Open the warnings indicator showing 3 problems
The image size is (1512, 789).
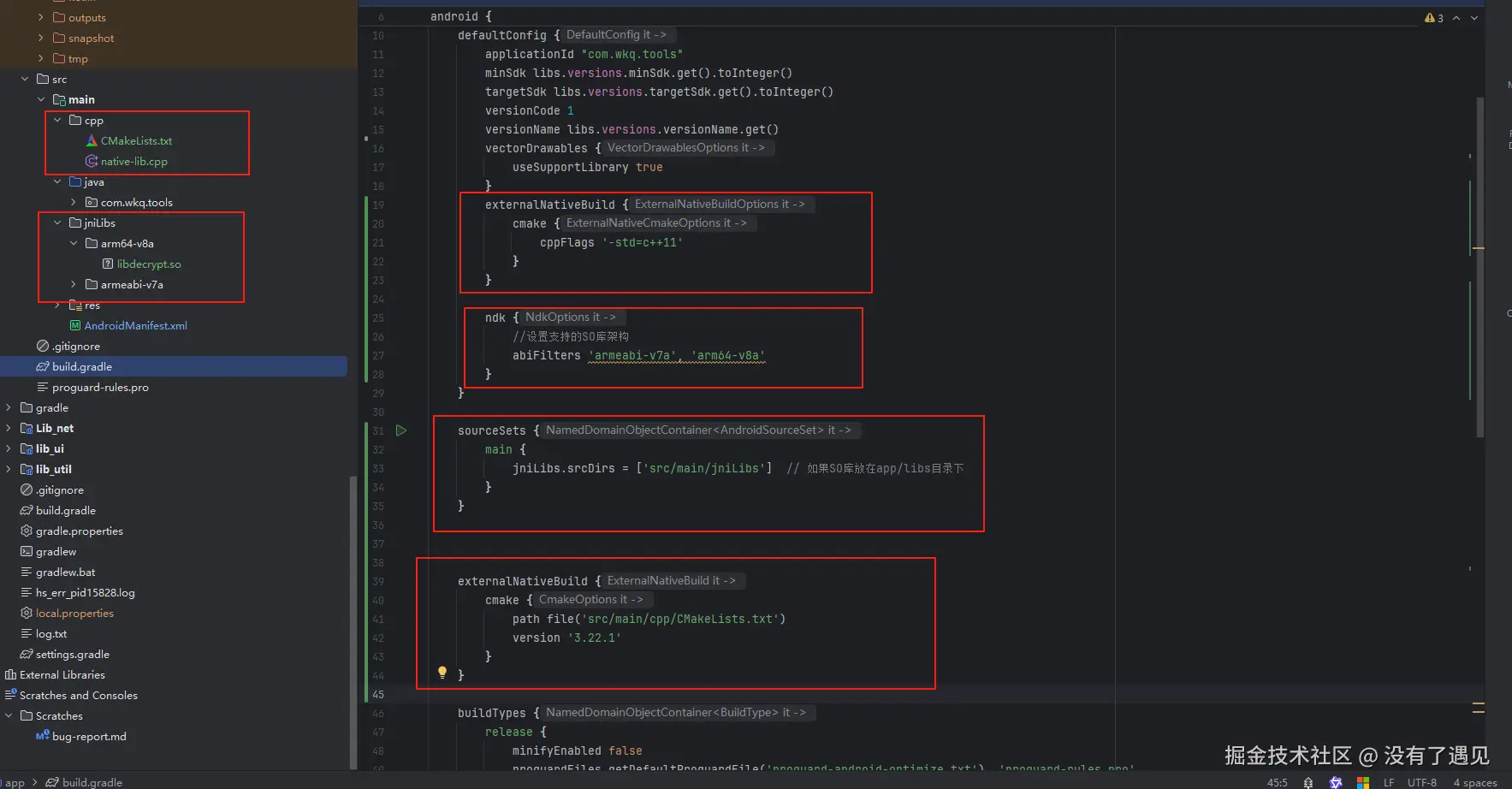pos(1434,18)
